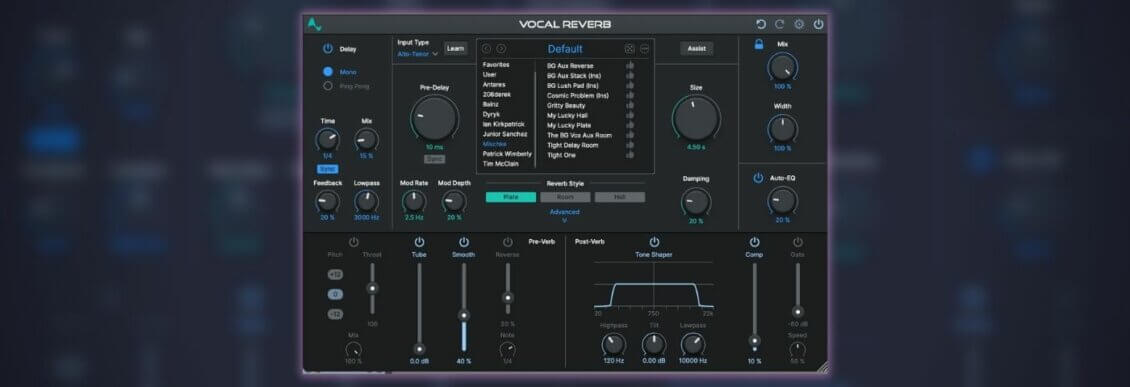Like the Tight Delay Room preset

630,145
